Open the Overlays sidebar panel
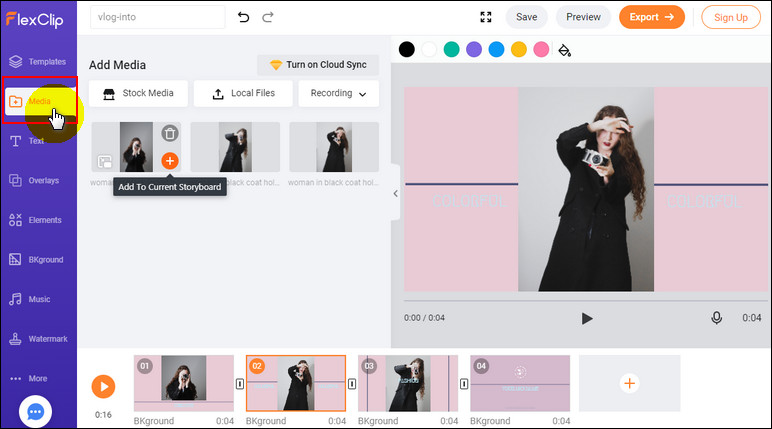772x429 pixels. click(x=34, y=180)
